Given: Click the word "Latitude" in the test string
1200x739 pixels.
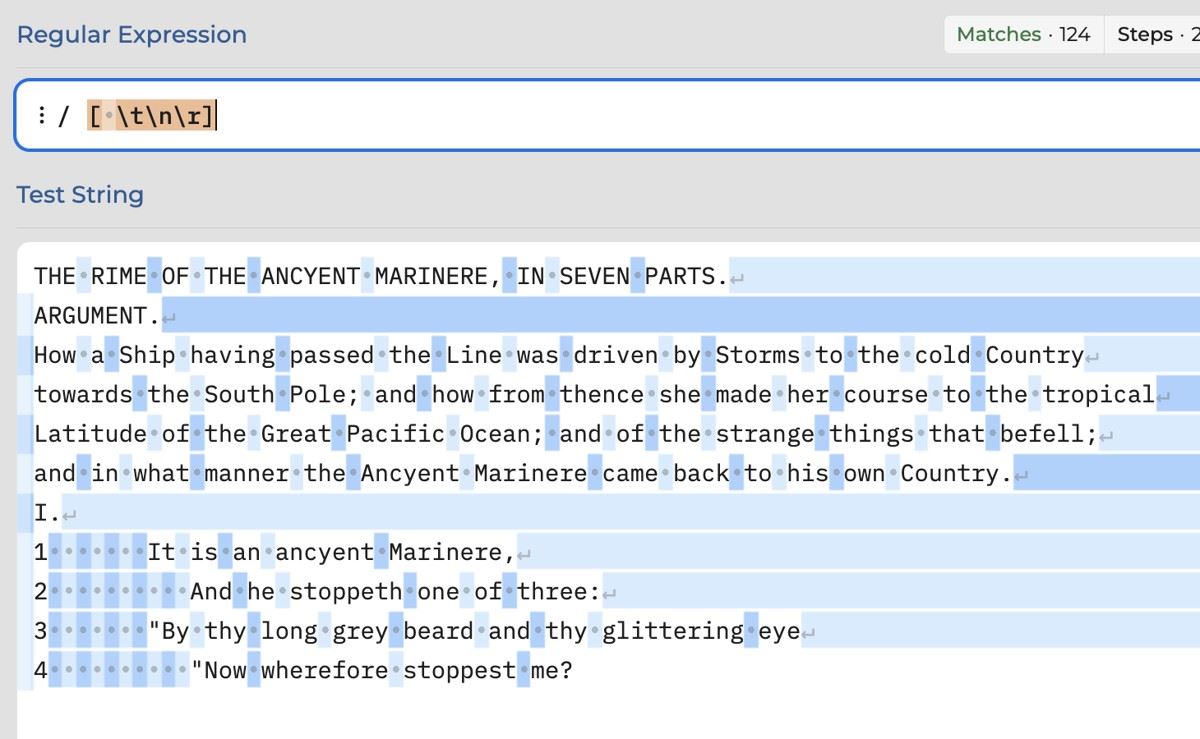Looking at the screenshot, I should click(x=90, y=434).
